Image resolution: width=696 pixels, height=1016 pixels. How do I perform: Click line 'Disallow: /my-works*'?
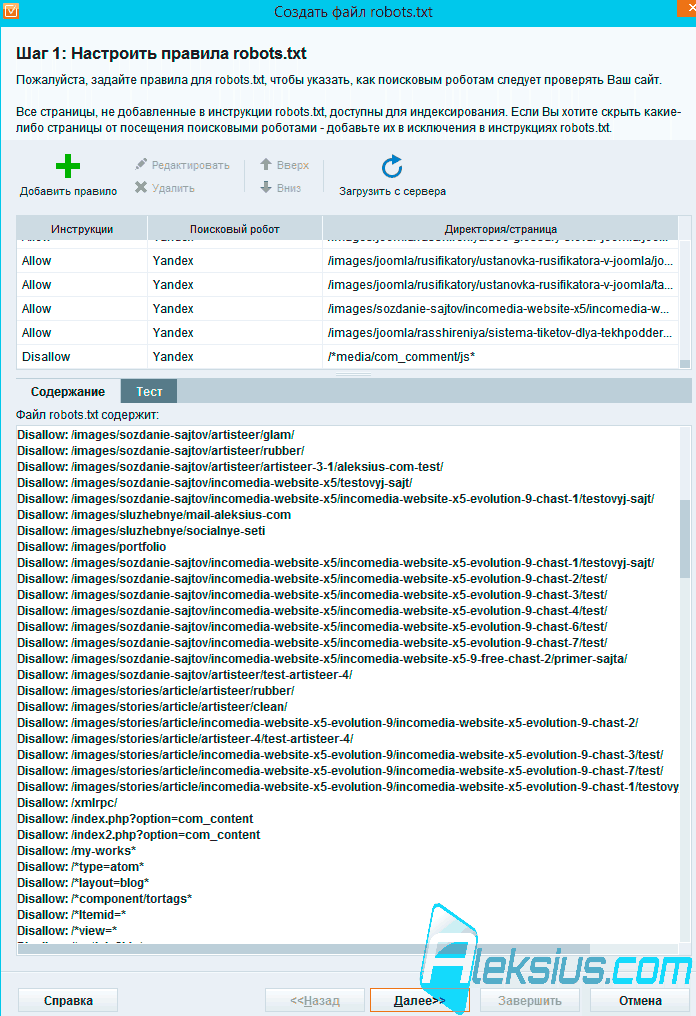pyautogui.click(x=76, y=851)
